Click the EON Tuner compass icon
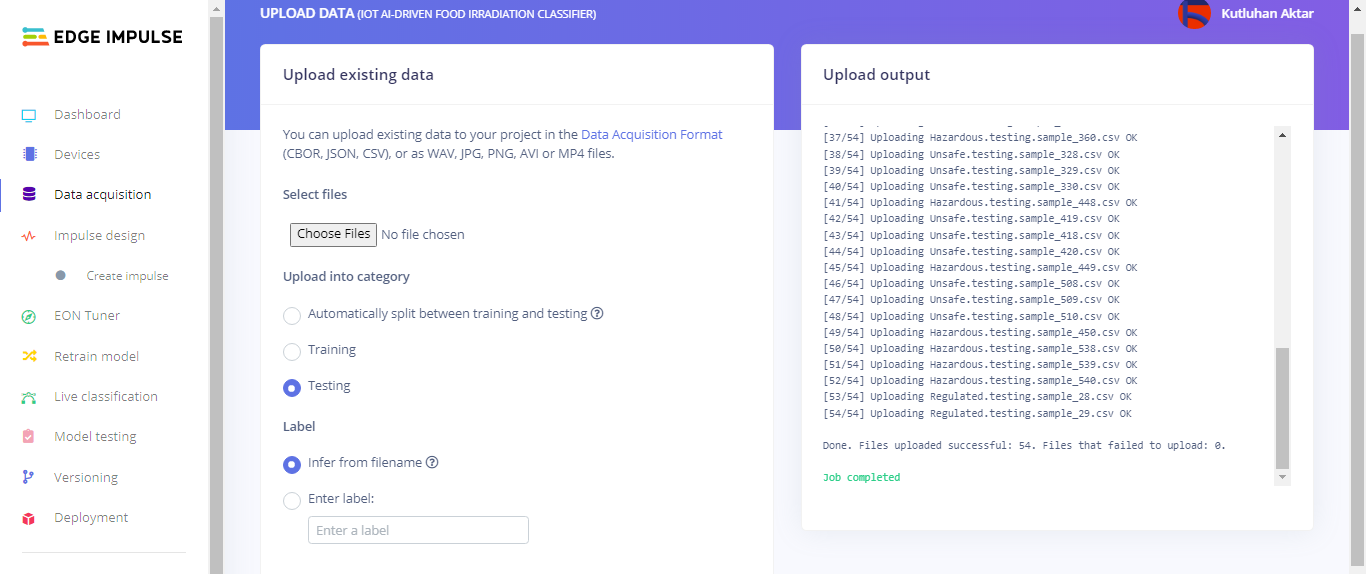 click(x=29, y=316)
